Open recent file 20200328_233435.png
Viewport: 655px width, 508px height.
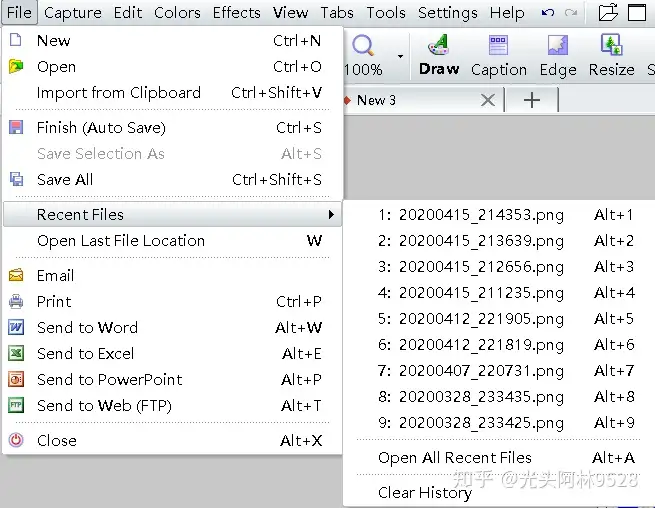(499, 396)
